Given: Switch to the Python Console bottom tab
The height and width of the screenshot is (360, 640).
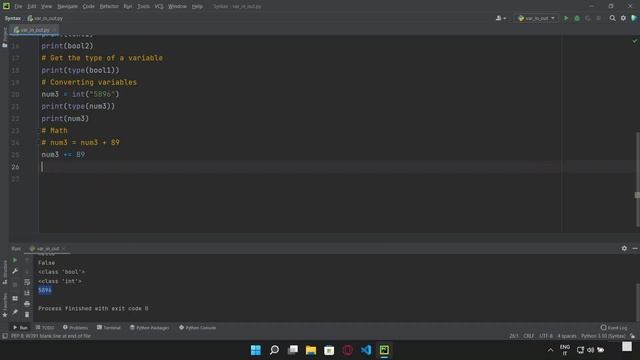Looking at the screenshot, I should (198, 328).
